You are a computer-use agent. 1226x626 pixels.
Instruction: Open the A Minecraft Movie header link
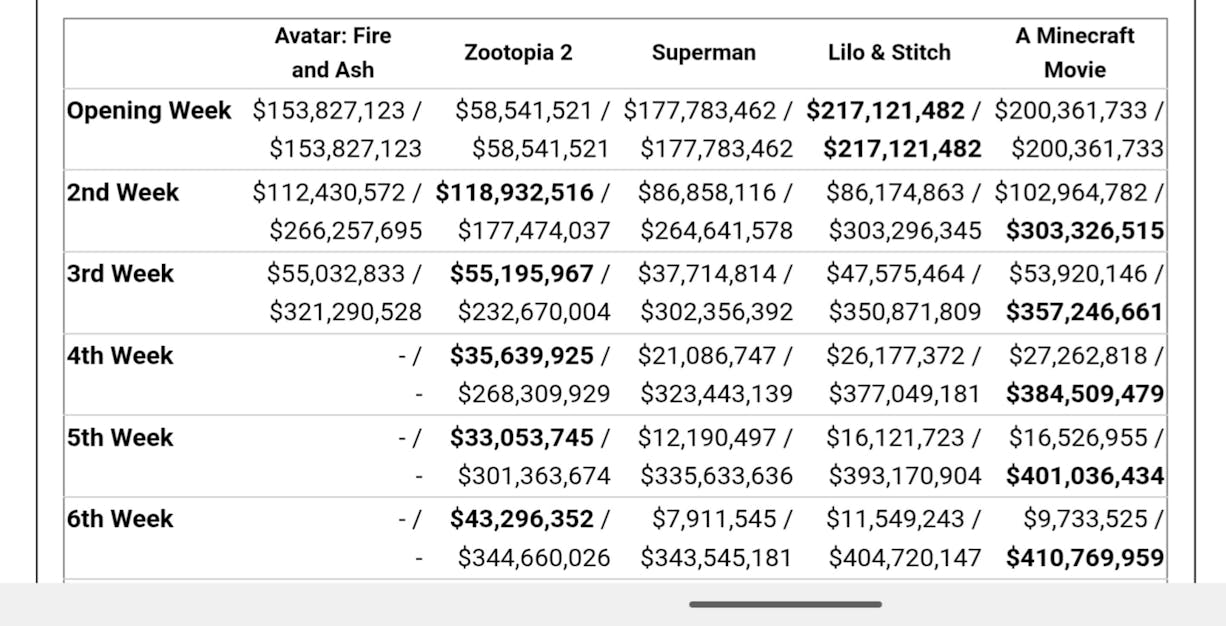click(1074, 53)
